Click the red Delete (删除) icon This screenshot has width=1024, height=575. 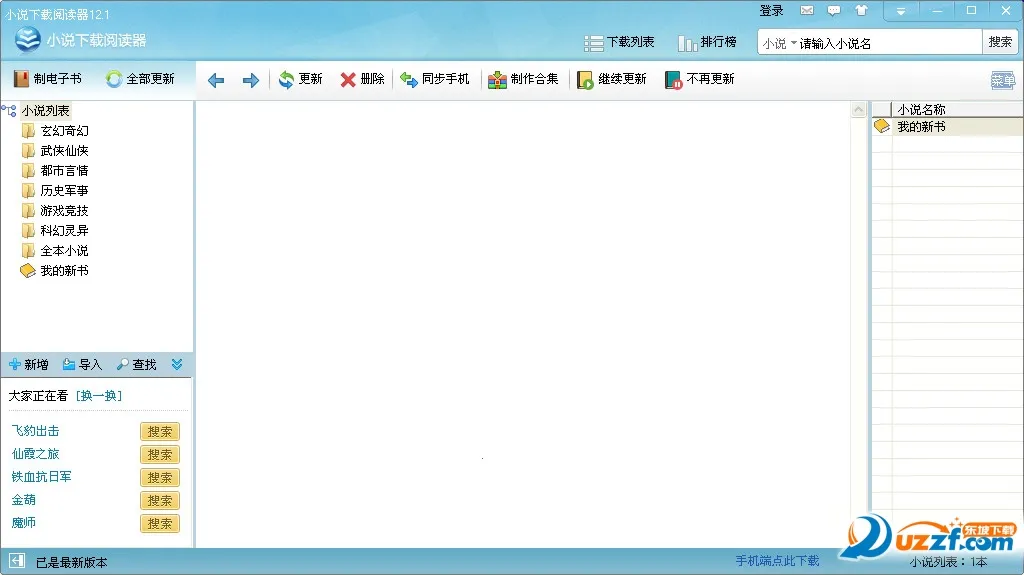click(x=348, y=79)
